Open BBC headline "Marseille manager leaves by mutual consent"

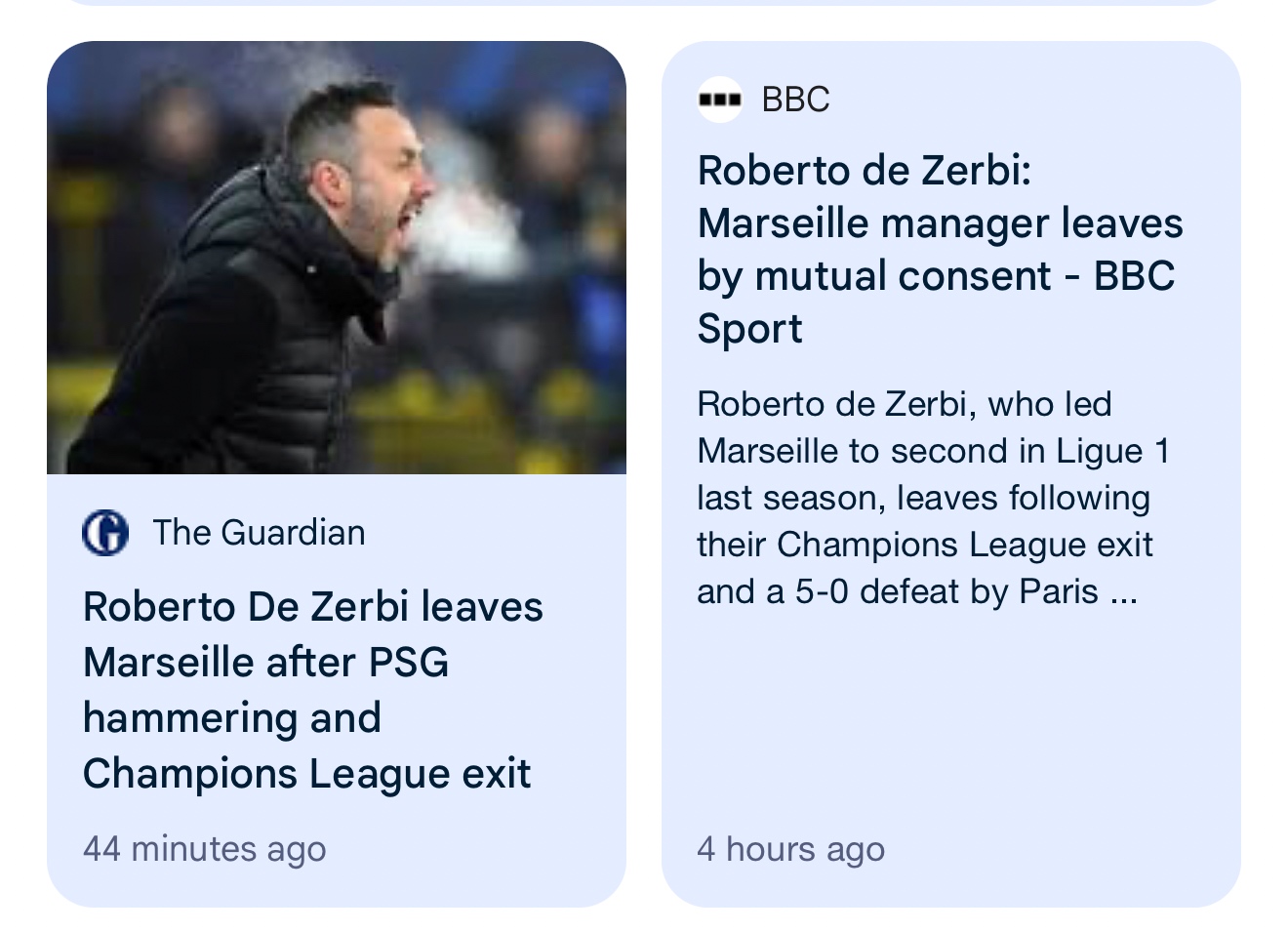940,223
